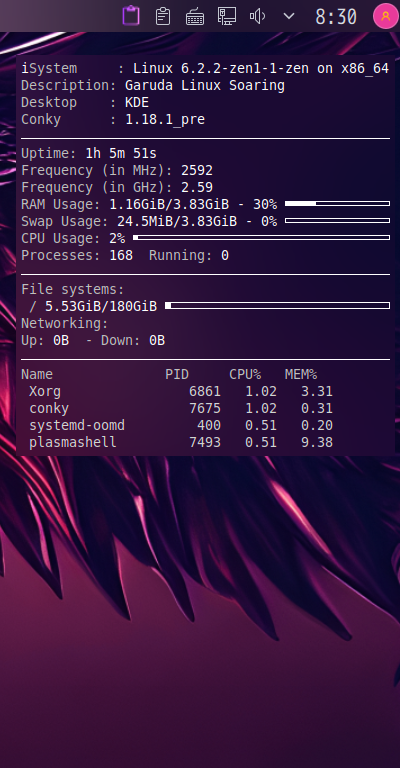
Task: Click the RAM Usage progress bar
Action: [x=337, y=203]
